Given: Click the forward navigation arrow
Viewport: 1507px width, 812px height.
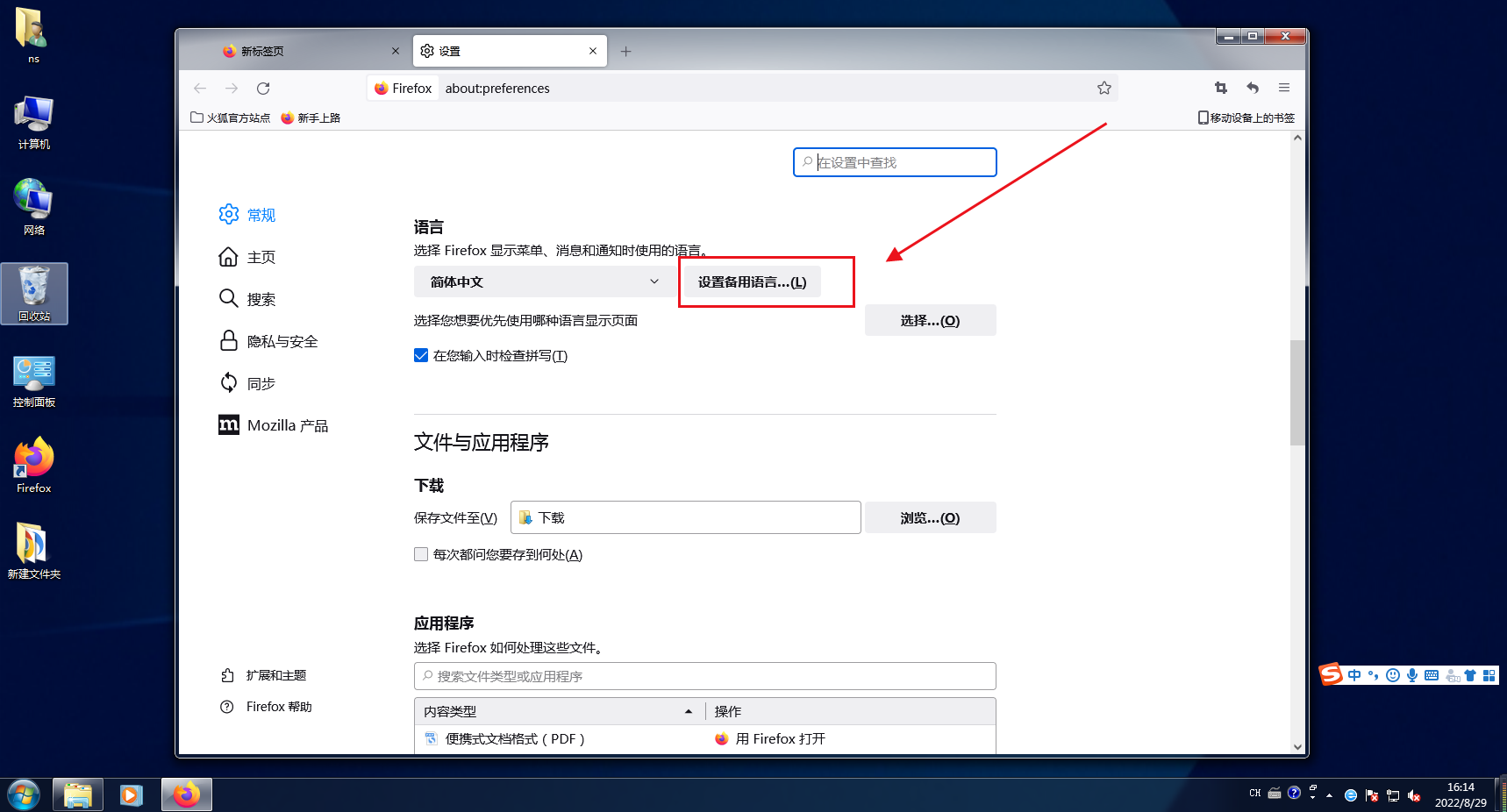Looking at the screenshot, I should tap(232, 88).
